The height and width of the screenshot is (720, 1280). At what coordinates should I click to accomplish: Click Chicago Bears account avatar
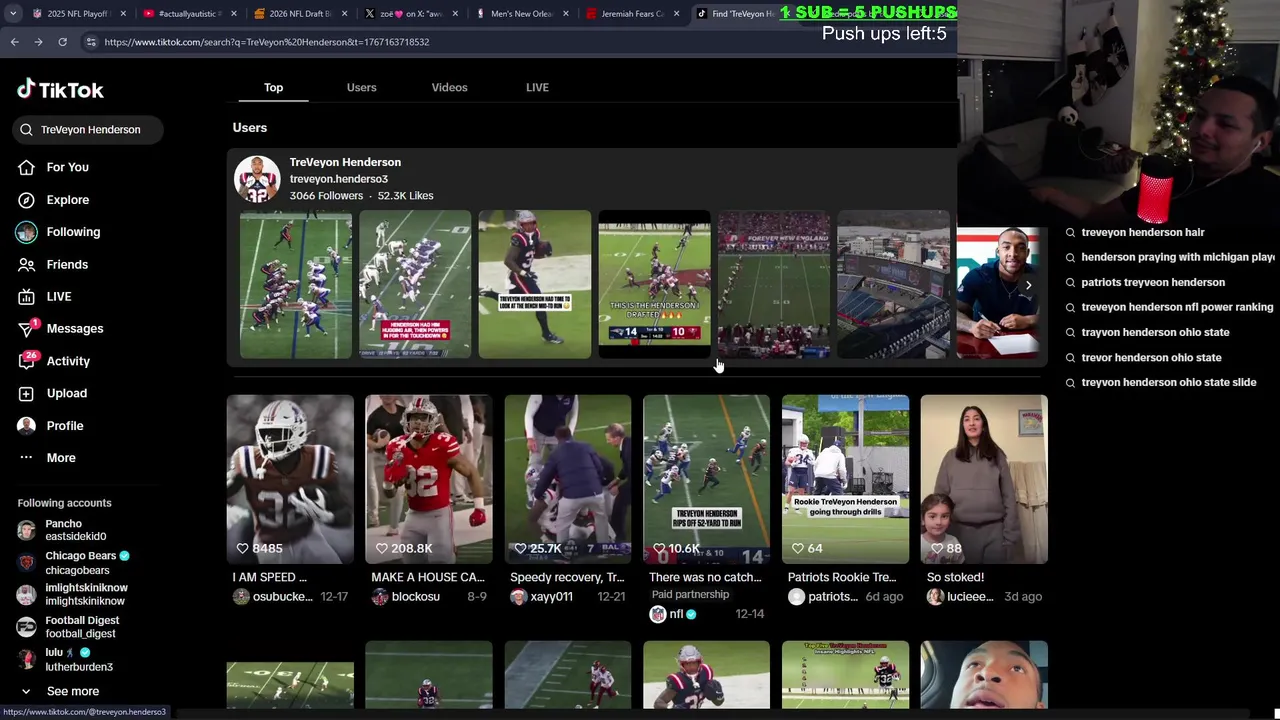point(26,563)
